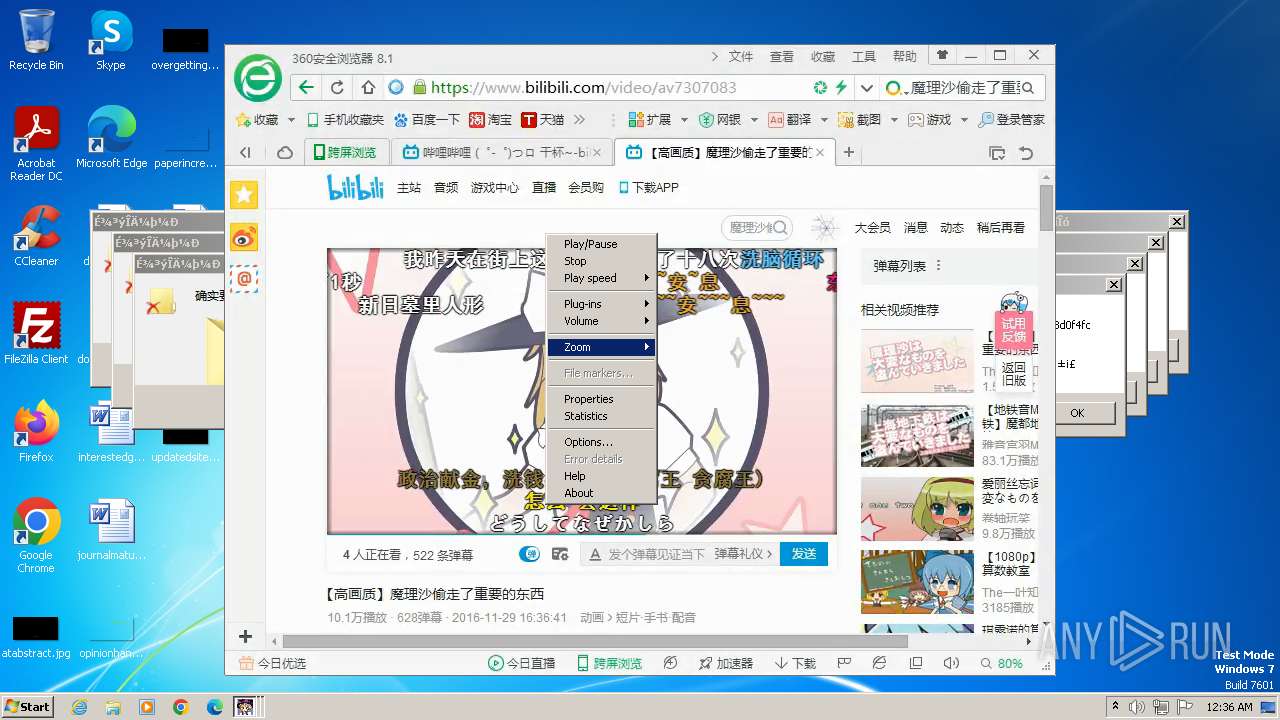Click the 发送 send button
This screenshot has width=1280, height=720.
804,554
